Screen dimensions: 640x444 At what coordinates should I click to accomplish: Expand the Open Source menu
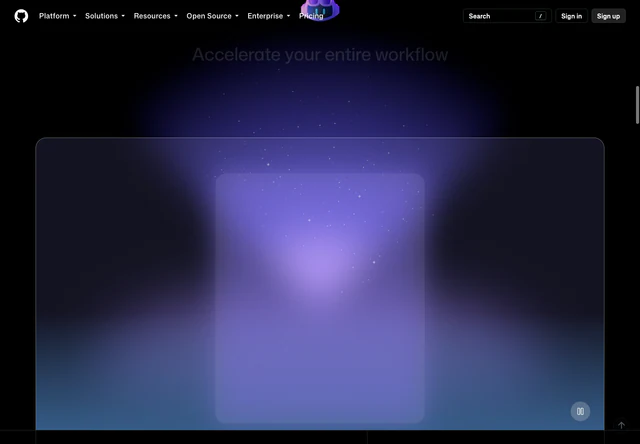pyautogui.click(x=212, y=16)
